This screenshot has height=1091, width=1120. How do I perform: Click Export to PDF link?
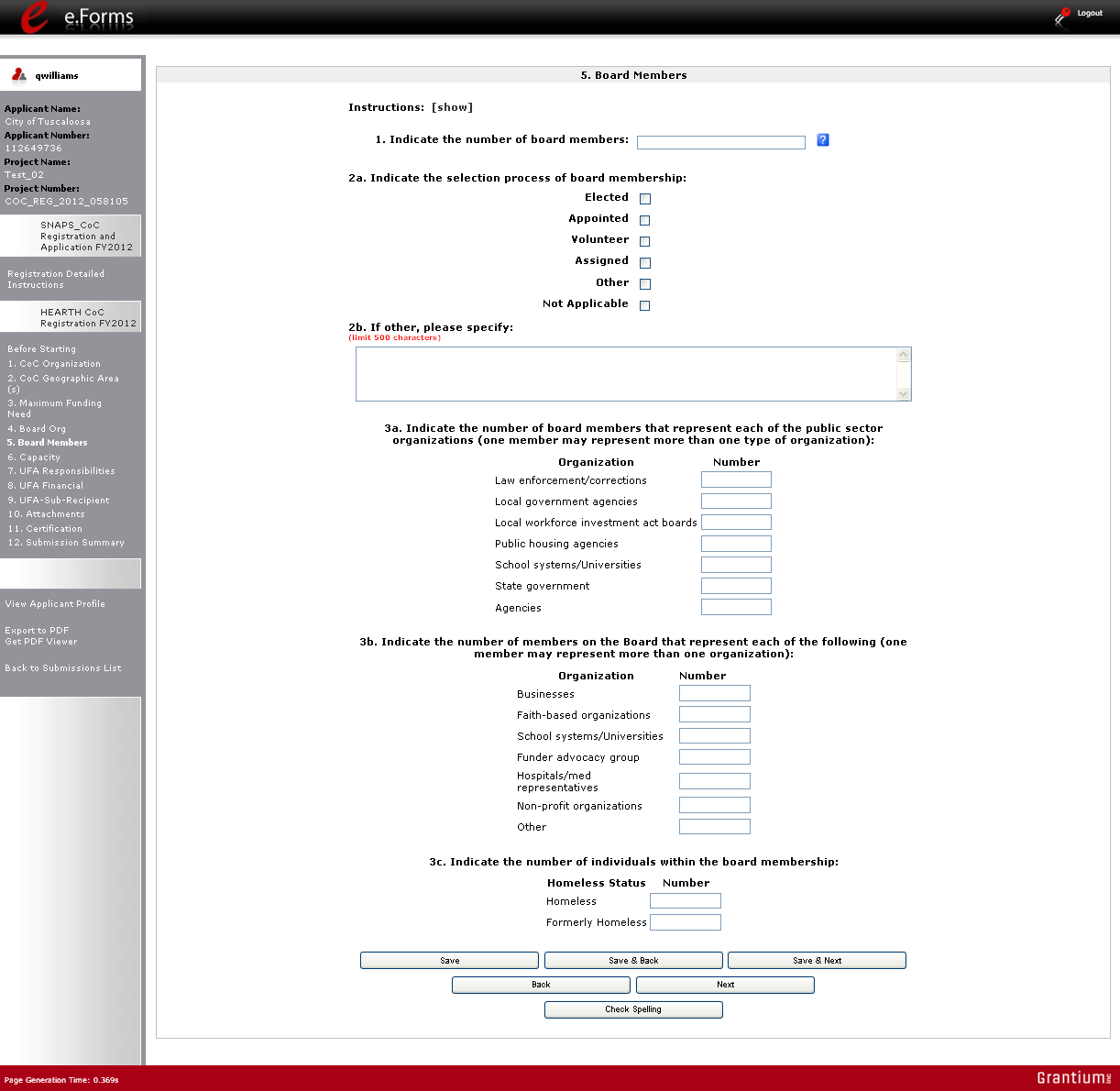(37, 631)
